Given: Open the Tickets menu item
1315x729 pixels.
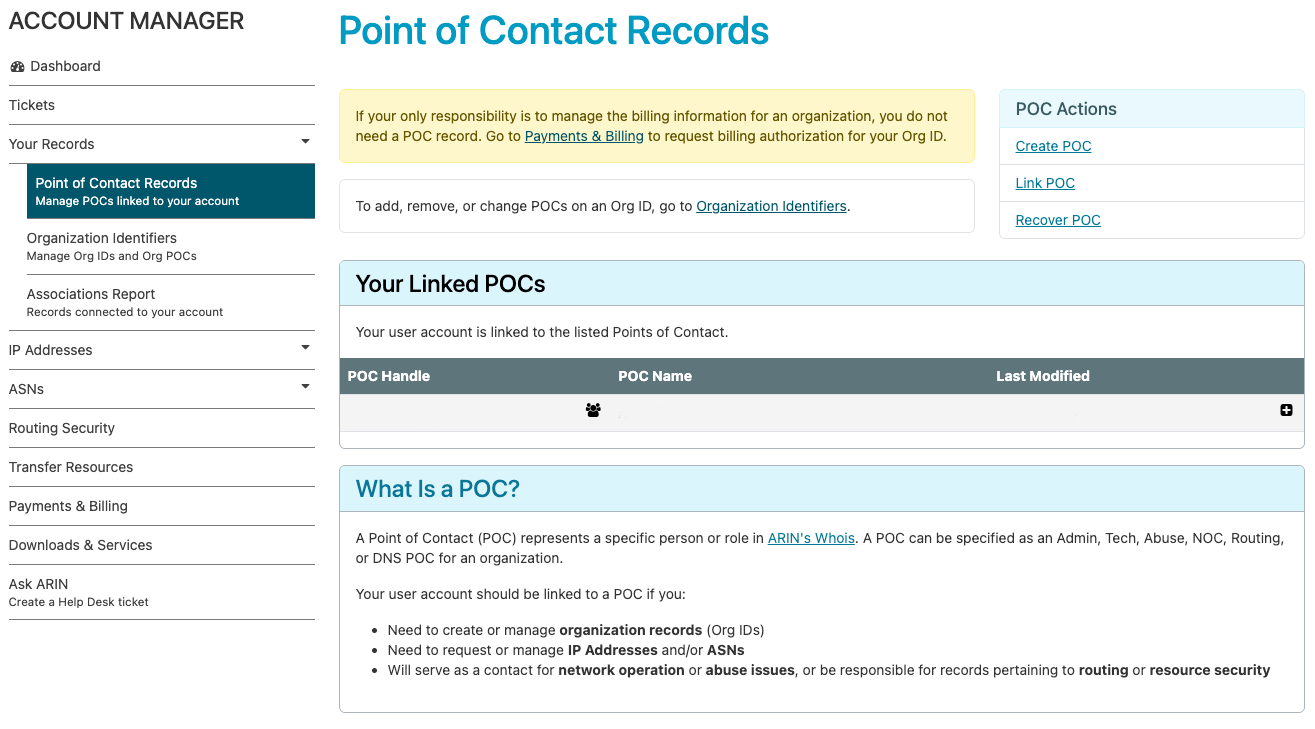Looking at the screenshot, I should [x=32, y=105].
